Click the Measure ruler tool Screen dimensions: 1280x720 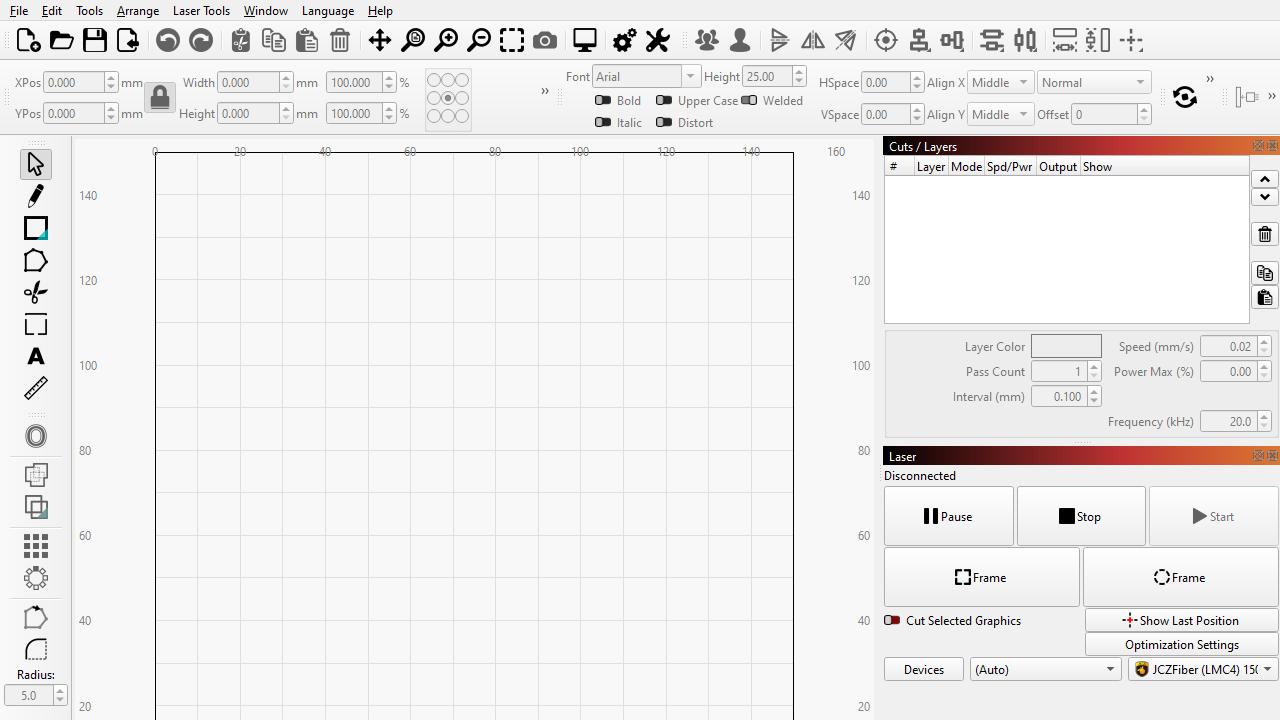point(36,389)
